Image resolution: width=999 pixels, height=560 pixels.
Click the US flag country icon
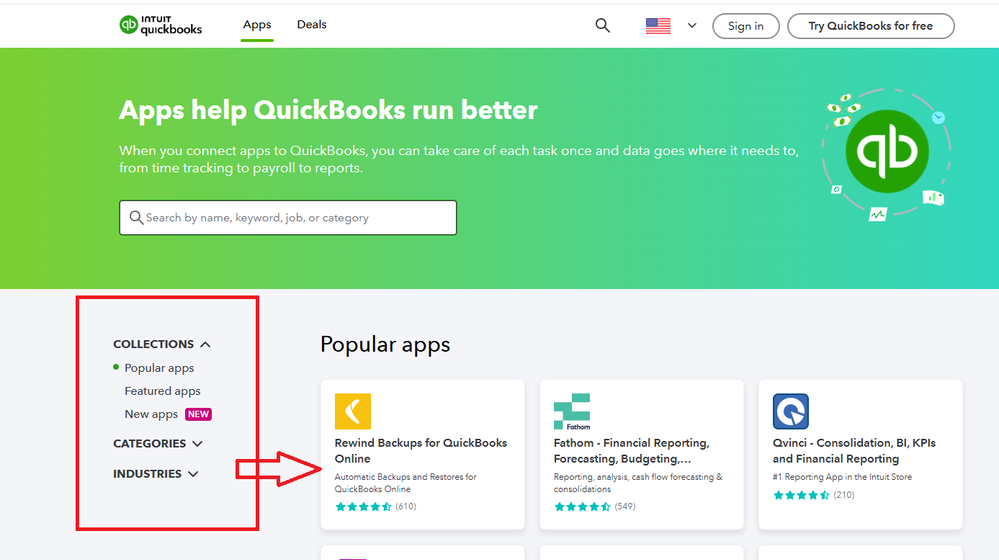(658, 25)
